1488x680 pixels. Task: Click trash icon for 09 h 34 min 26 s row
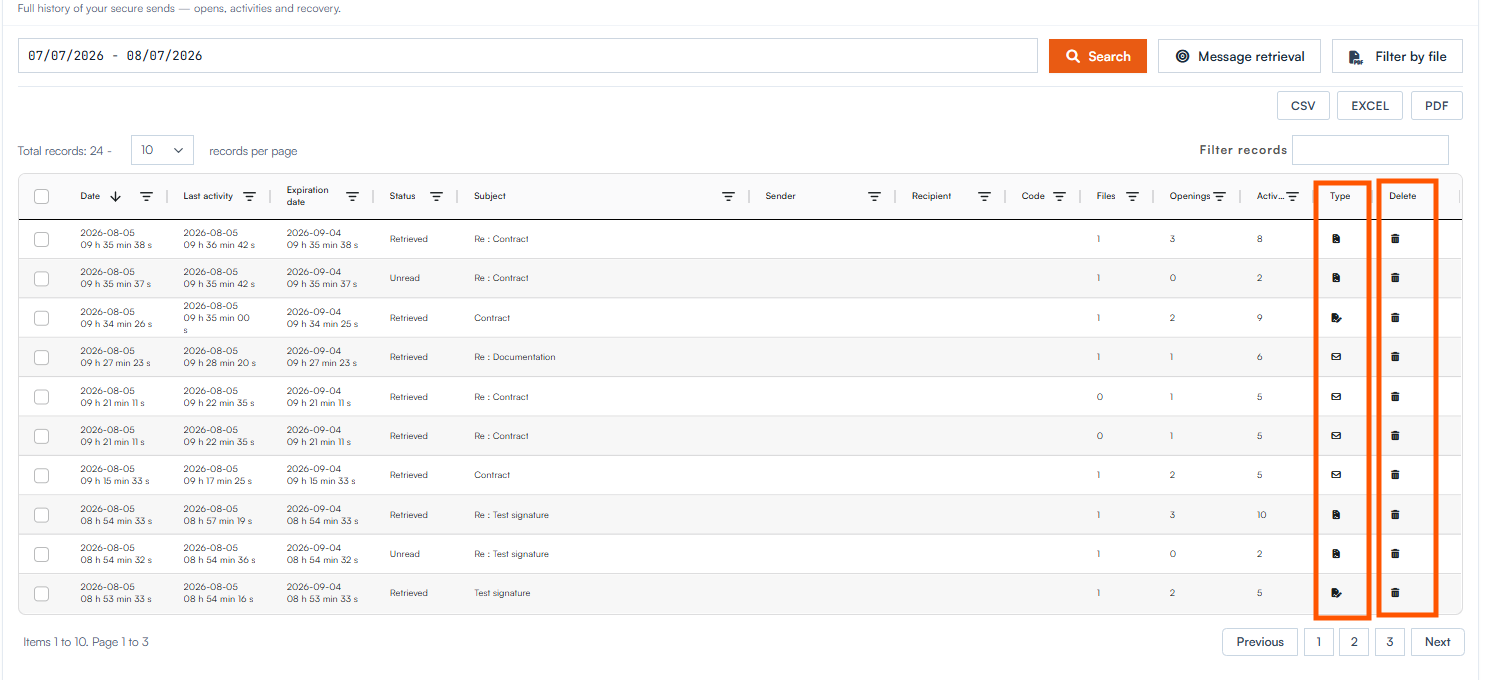point(1395,318)
